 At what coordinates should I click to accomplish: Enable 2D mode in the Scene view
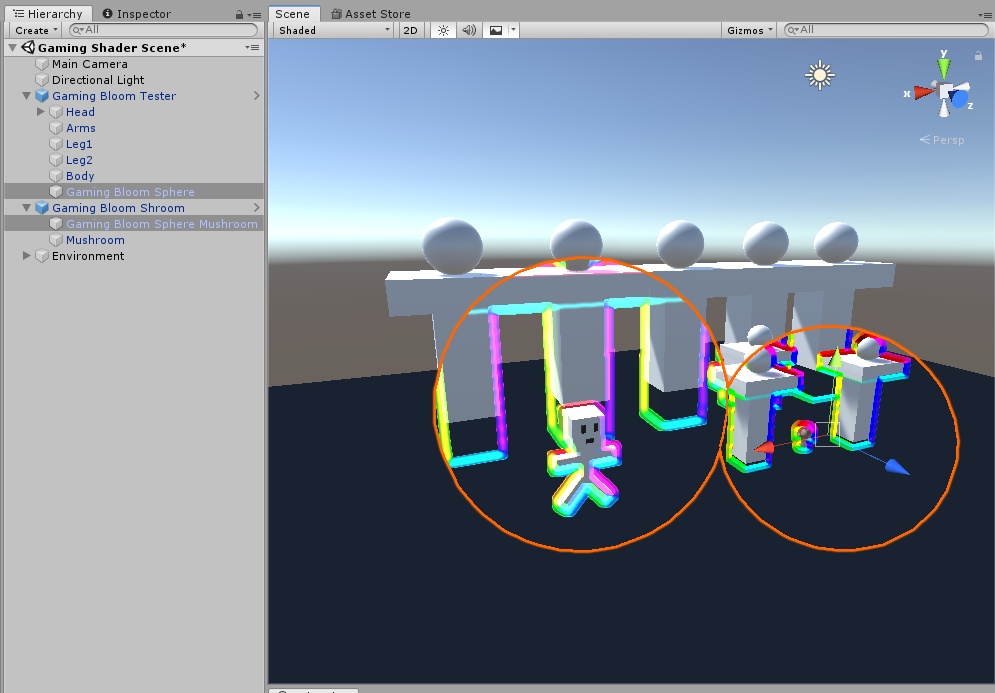[x=410, y=30]
